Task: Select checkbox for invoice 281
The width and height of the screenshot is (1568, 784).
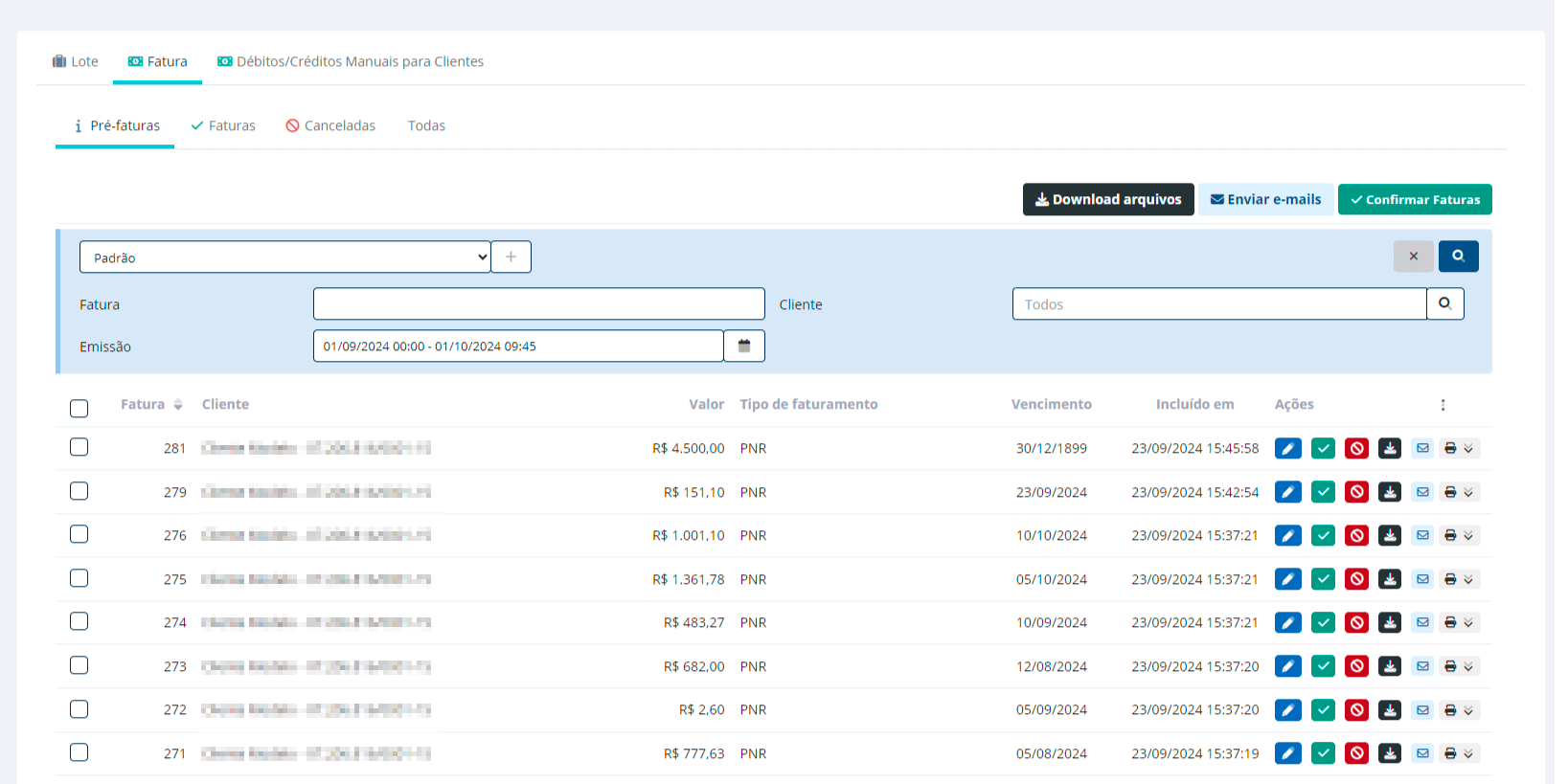Action: click(80, 447)
